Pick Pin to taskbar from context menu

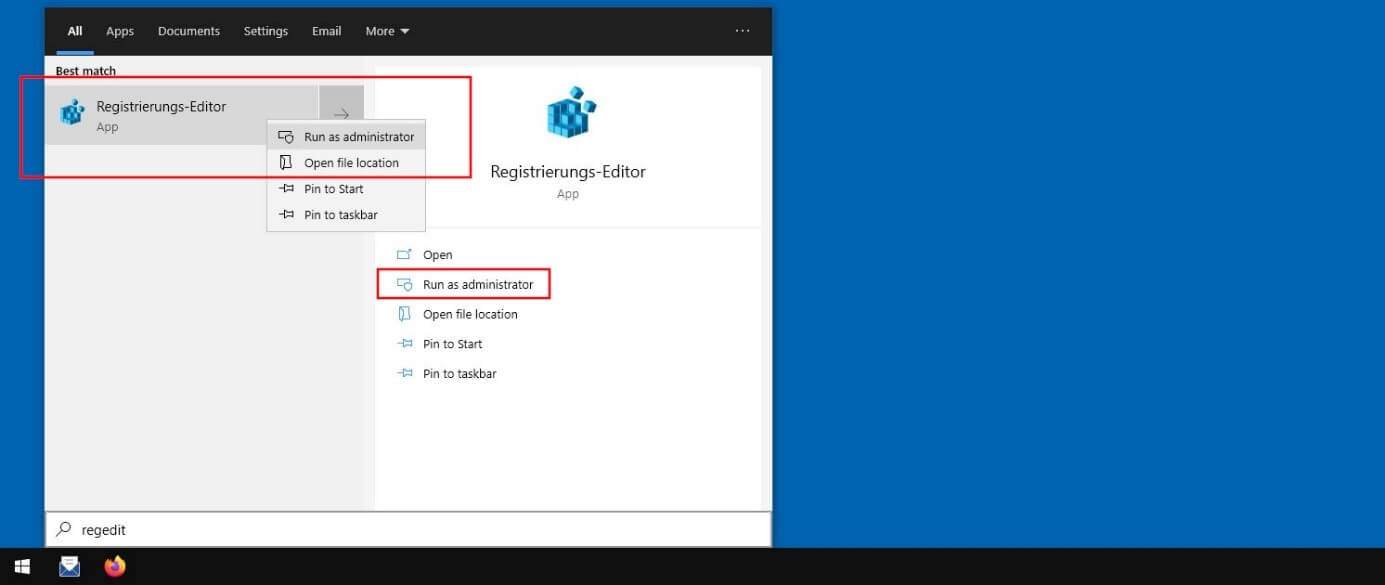pos(340,215)
